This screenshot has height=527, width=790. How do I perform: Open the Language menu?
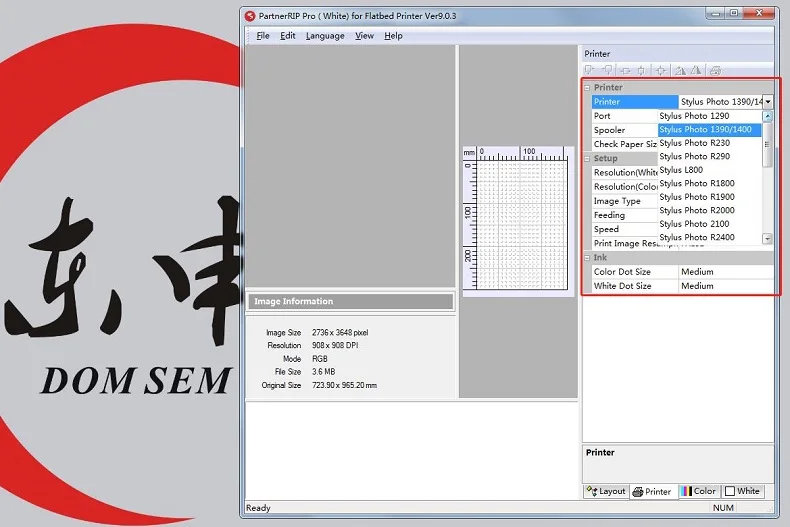pos(325,36)
